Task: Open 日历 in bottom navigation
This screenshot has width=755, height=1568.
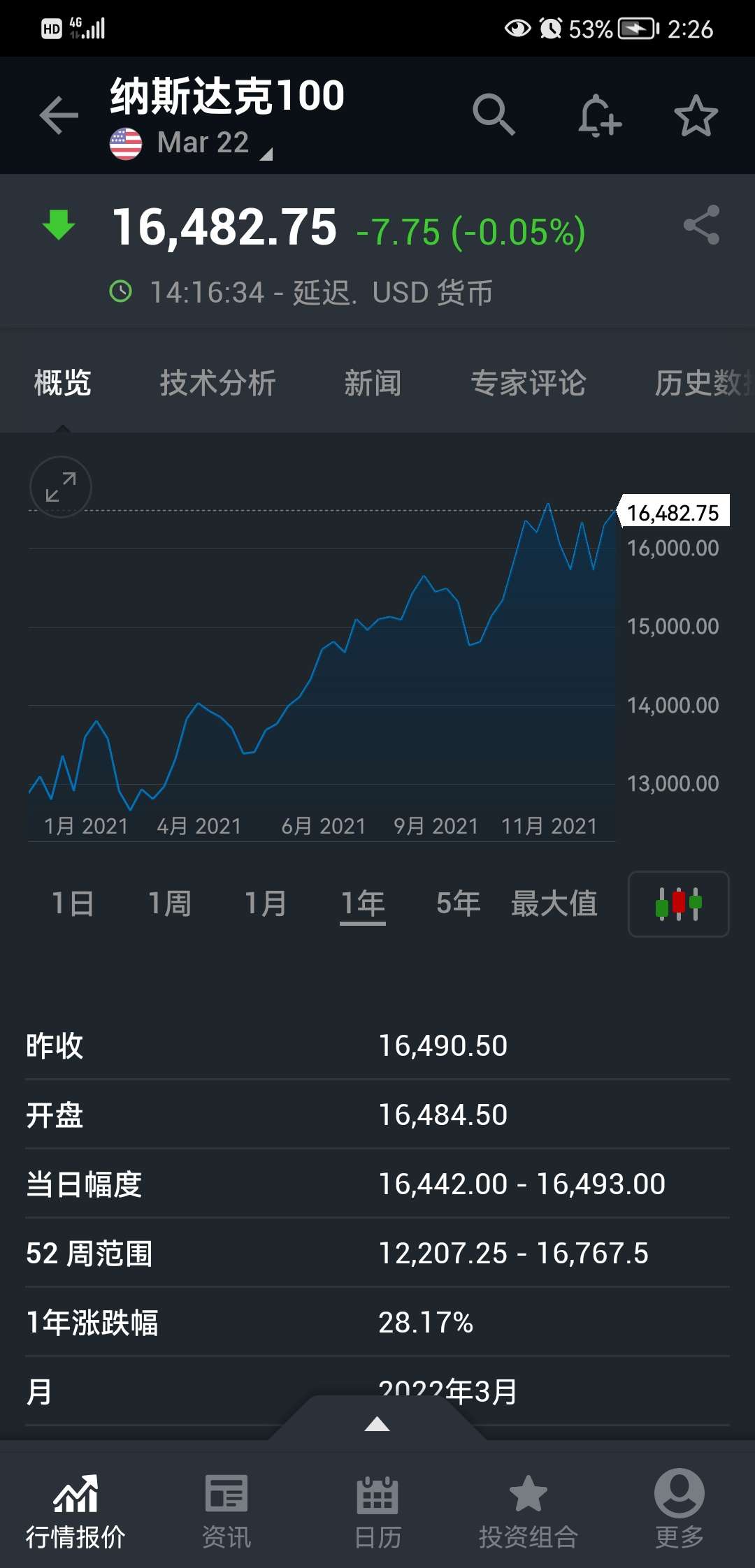Action: (x=377, y=1511)
